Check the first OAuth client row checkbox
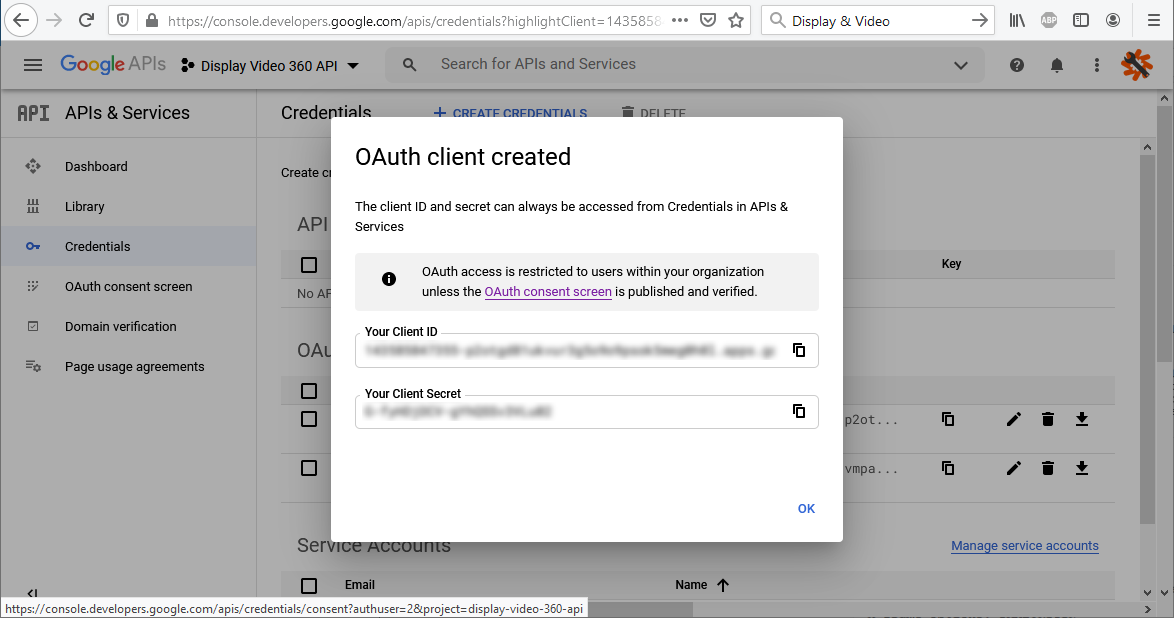 tap(309, 419)
